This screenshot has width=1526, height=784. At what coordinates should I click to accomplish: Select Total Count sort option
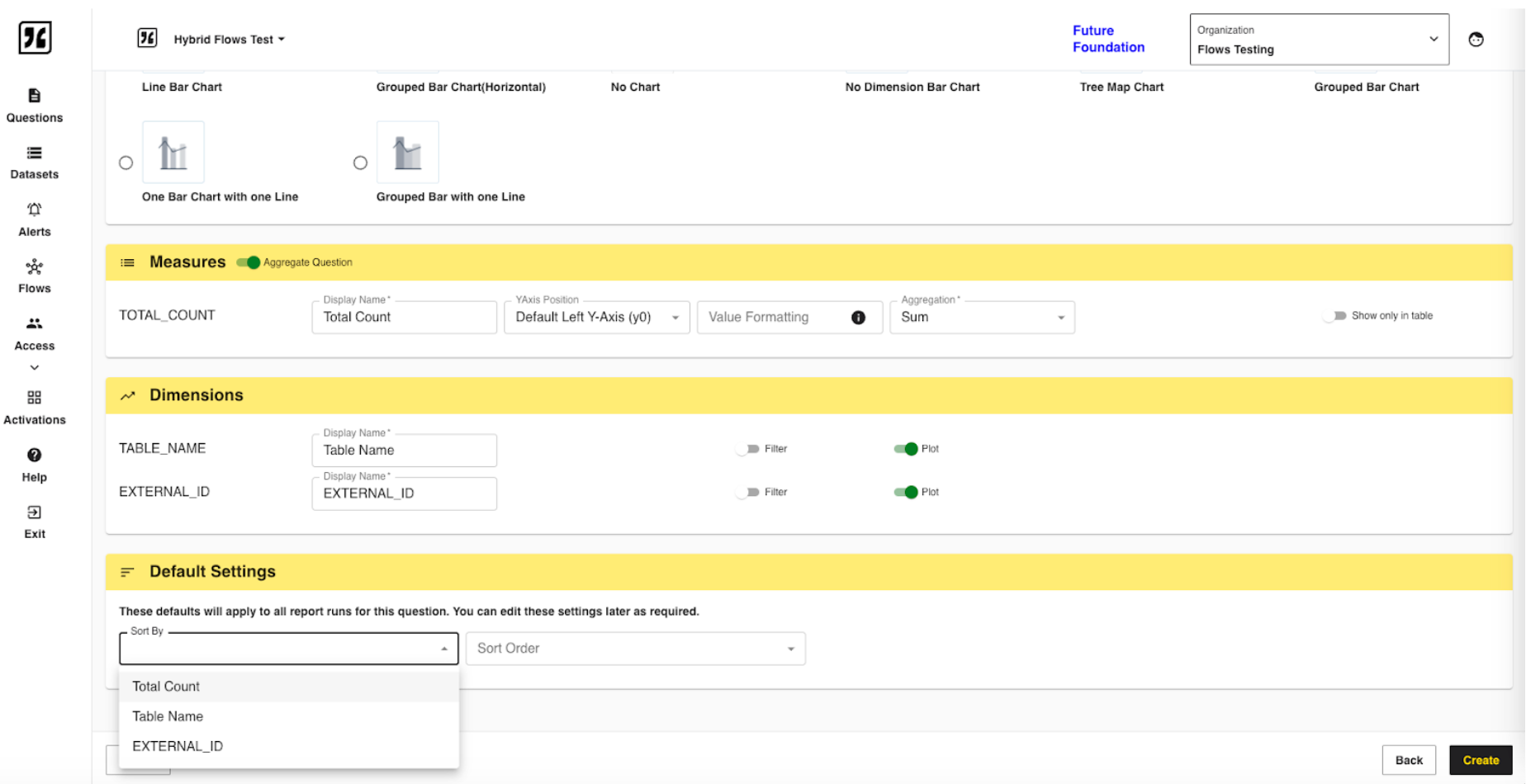point(289,687)
